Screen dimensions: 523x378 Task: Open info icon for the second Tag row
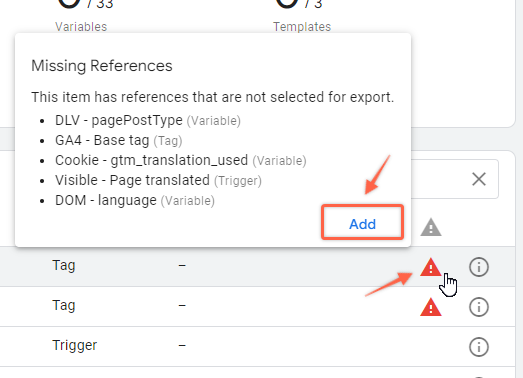point(479,307)
